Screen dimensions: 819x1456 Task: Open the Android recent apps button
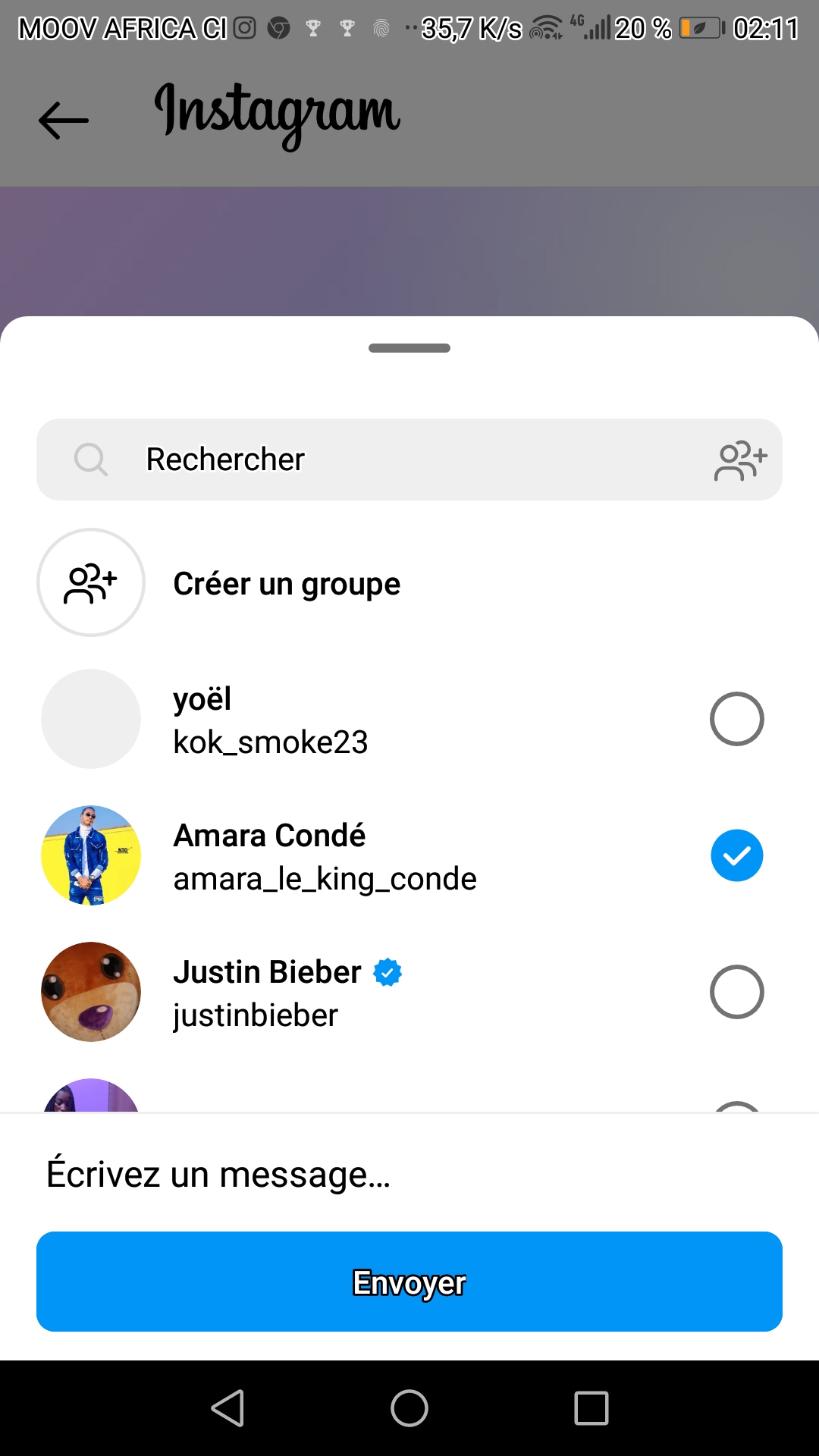(591, 1408)
